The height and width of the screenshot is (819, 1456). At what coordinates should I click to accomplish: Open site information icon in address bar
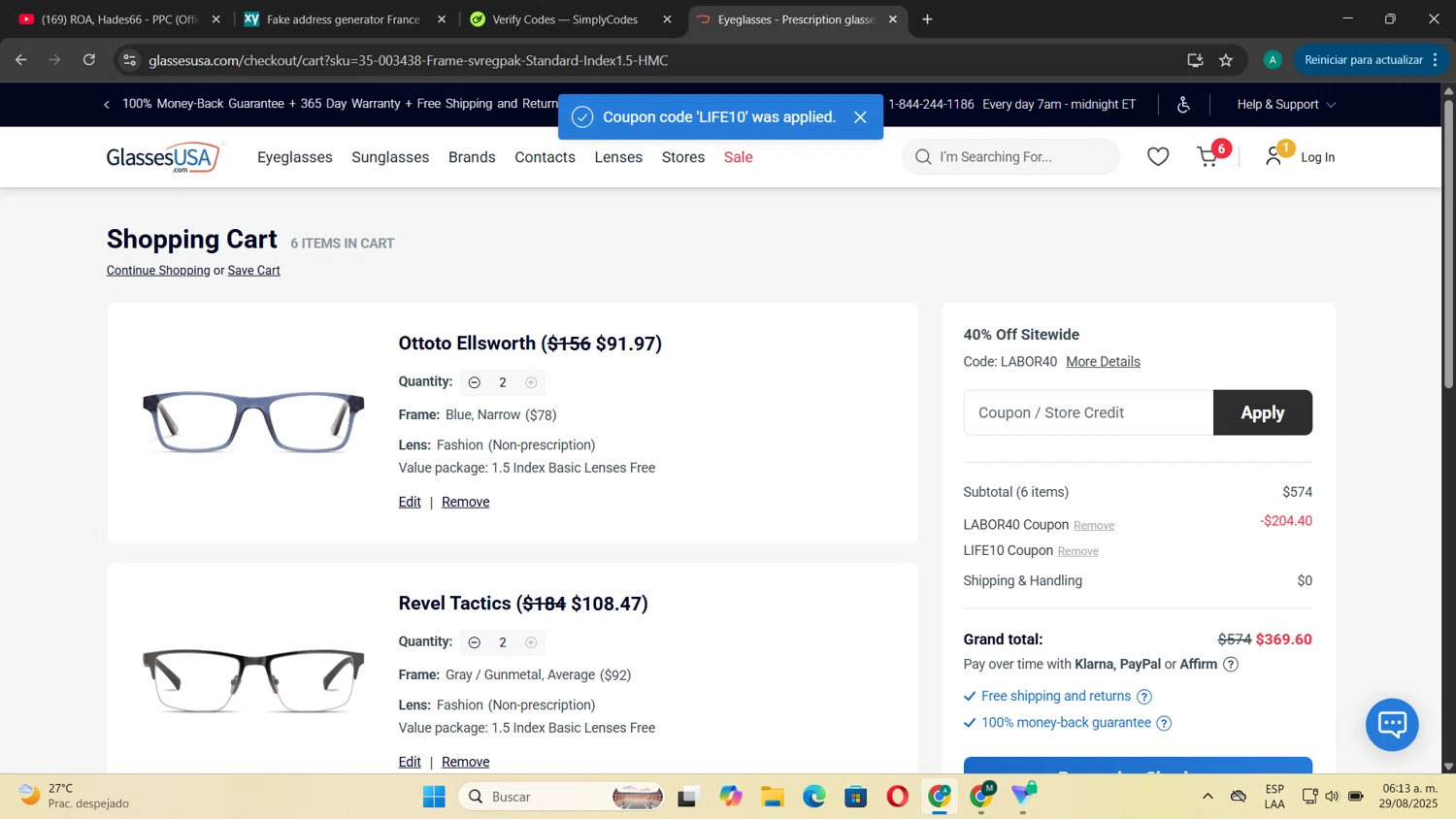click(129, 60)
